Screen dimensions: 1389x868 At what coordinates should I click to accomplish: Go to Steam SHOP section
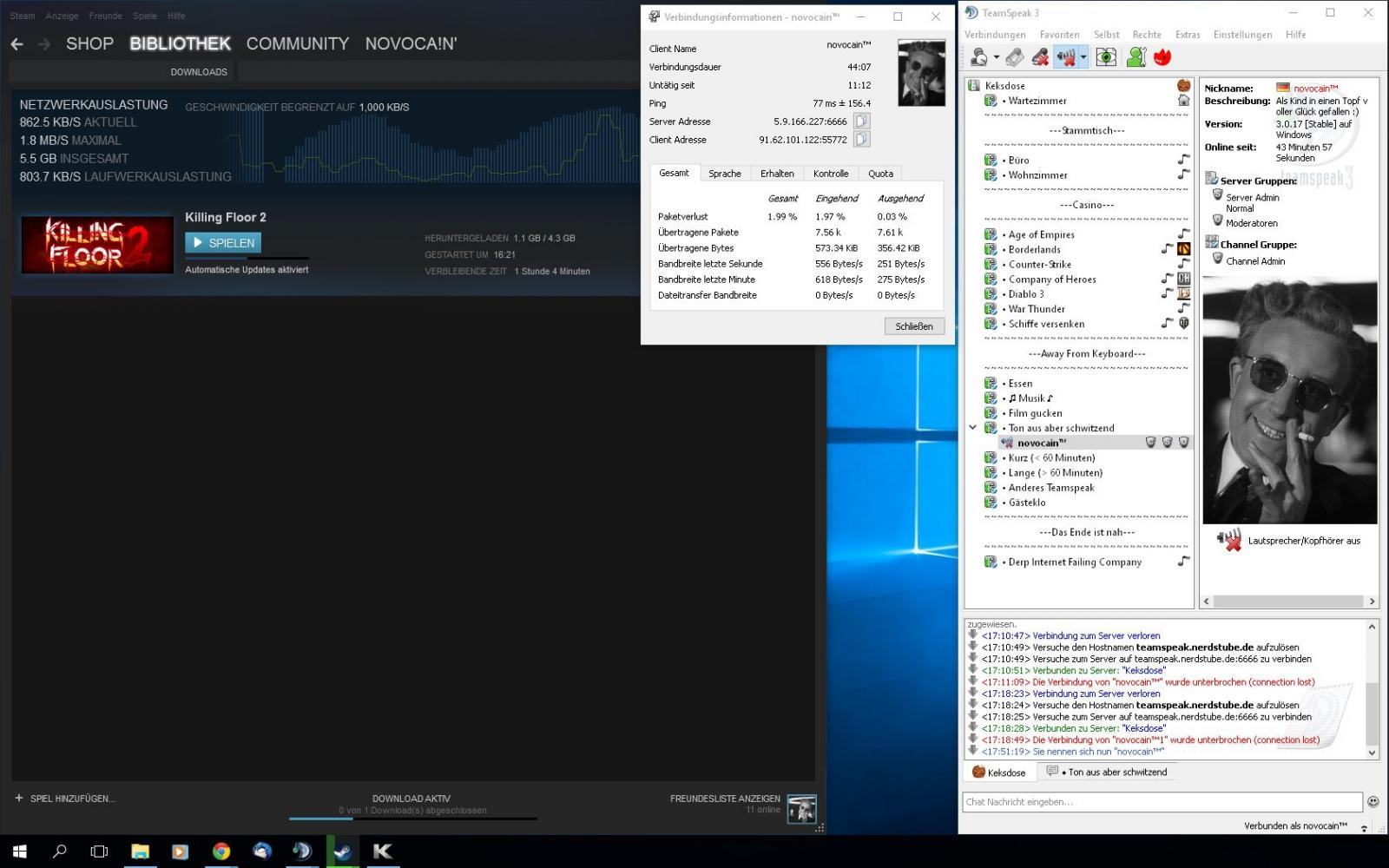point(90,43)
